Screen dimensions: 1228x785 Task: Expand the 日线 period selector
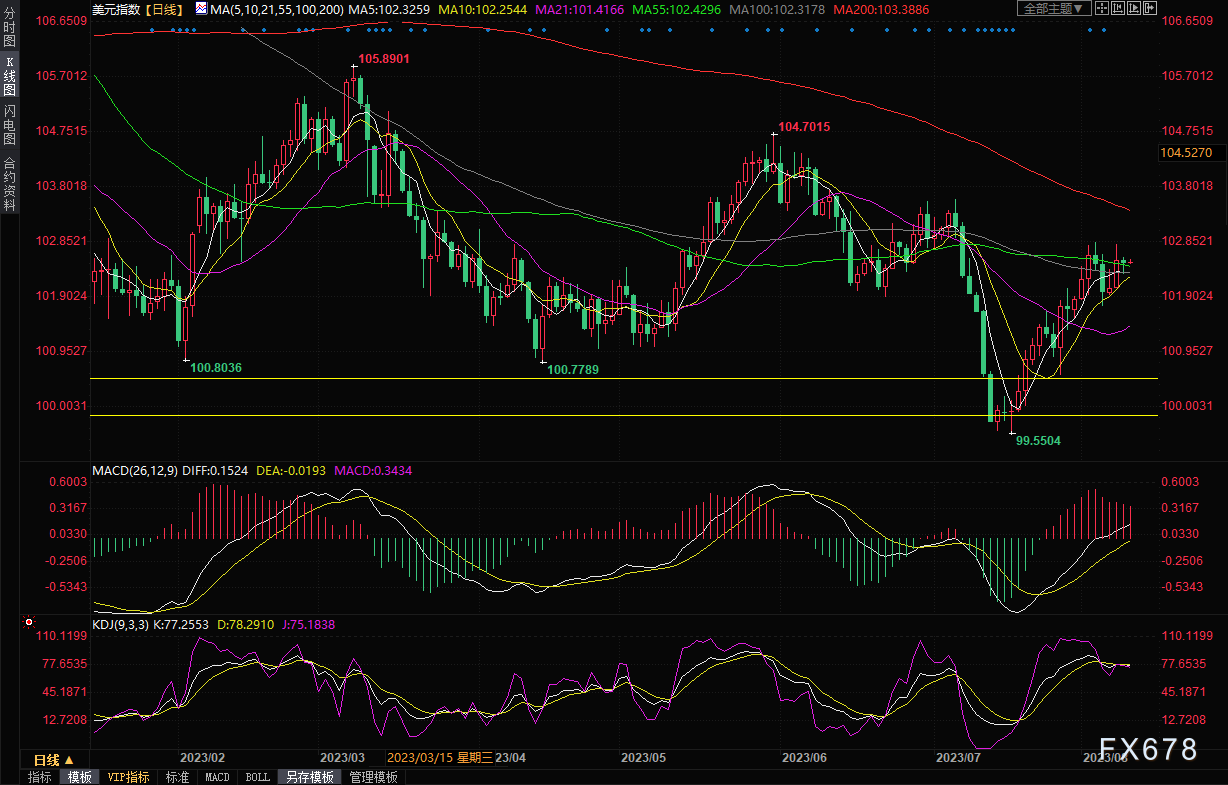pyautogui.click(x=54, y=760)
